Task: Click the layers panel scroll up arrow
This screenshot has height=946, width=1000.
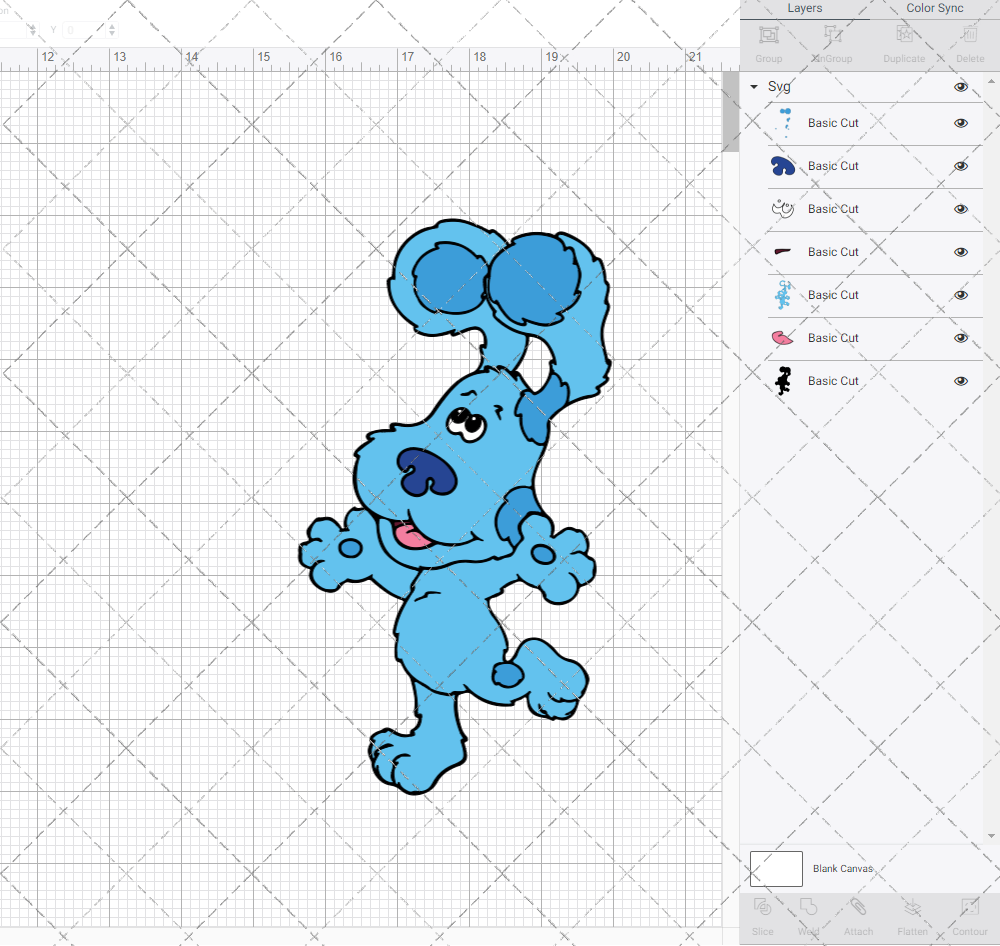Action: 990,82
